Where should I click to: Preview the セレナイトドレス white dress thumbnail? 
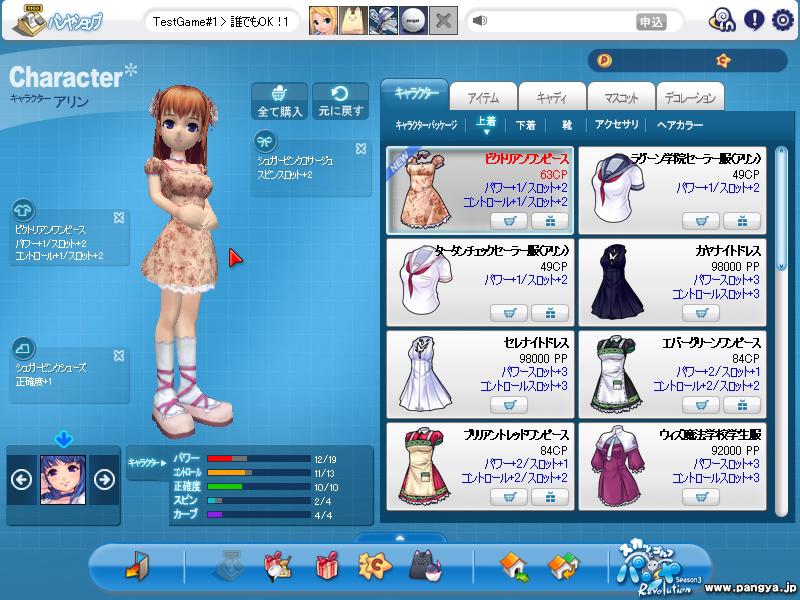(x=426, y=374)
